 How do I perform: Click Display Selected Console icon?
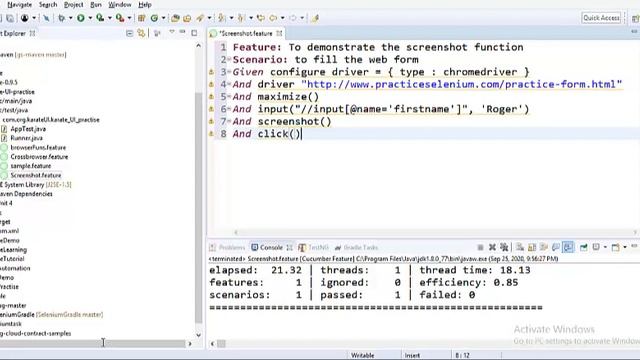[596, 247]
